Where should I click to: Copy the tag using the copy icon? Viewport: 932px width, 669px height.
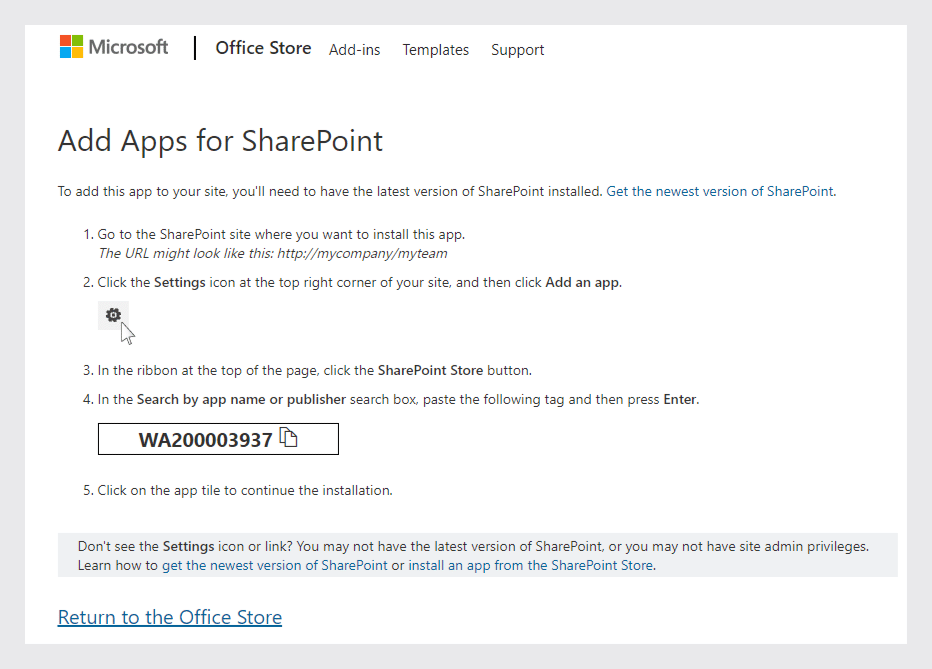[289, 438]
